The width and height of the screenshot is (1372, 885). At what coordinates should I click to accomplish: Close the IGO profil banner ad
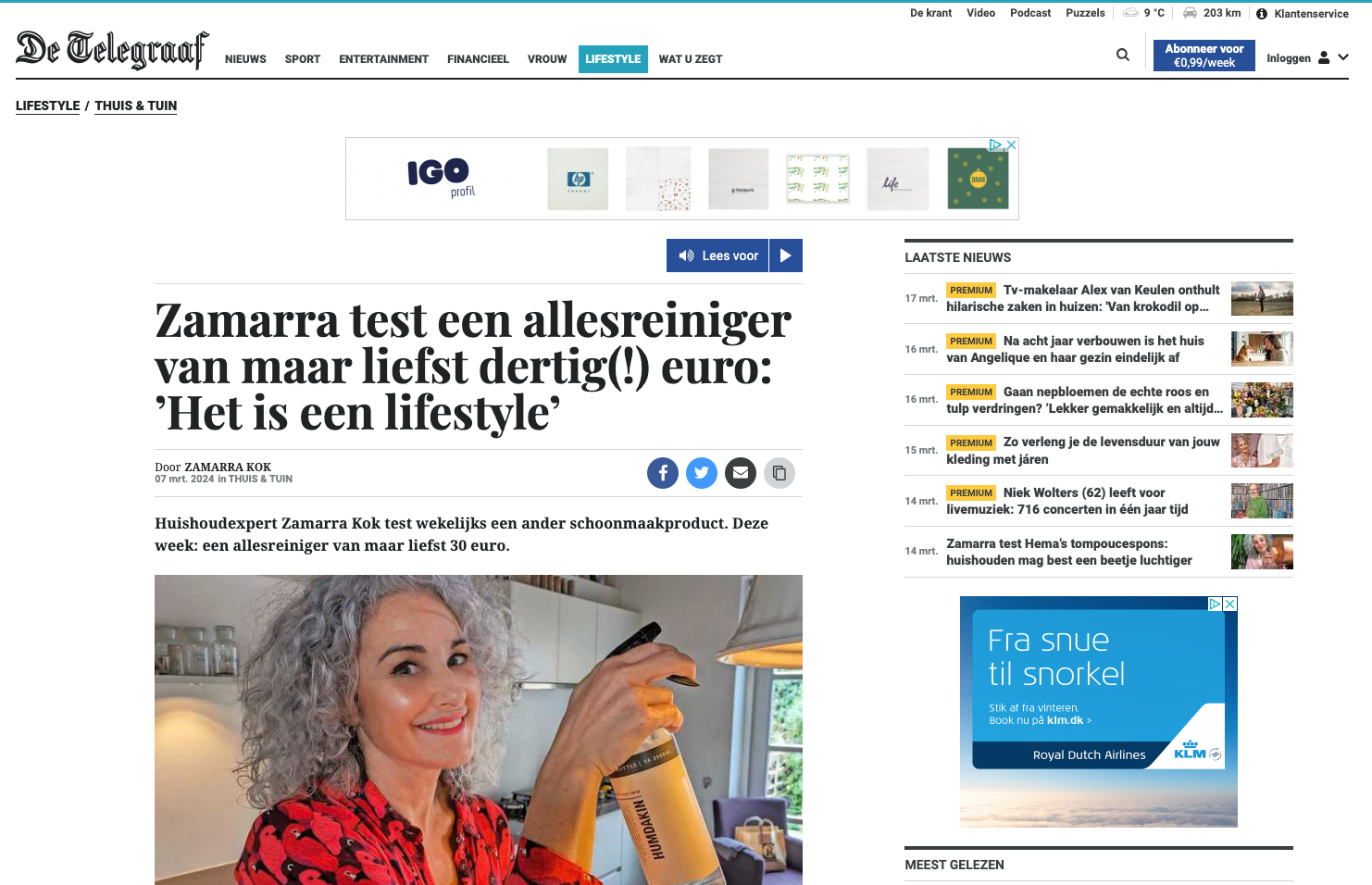[1012, 144]
